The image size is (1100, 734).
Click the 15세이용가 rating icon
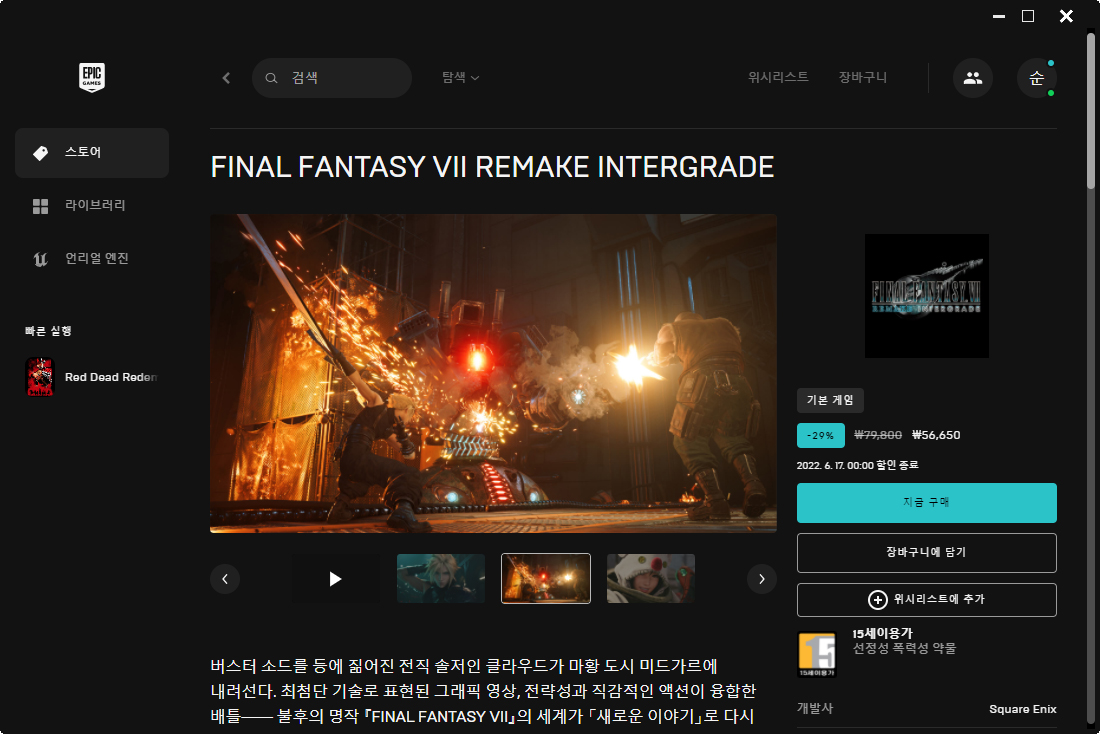(x=817, y=654)
